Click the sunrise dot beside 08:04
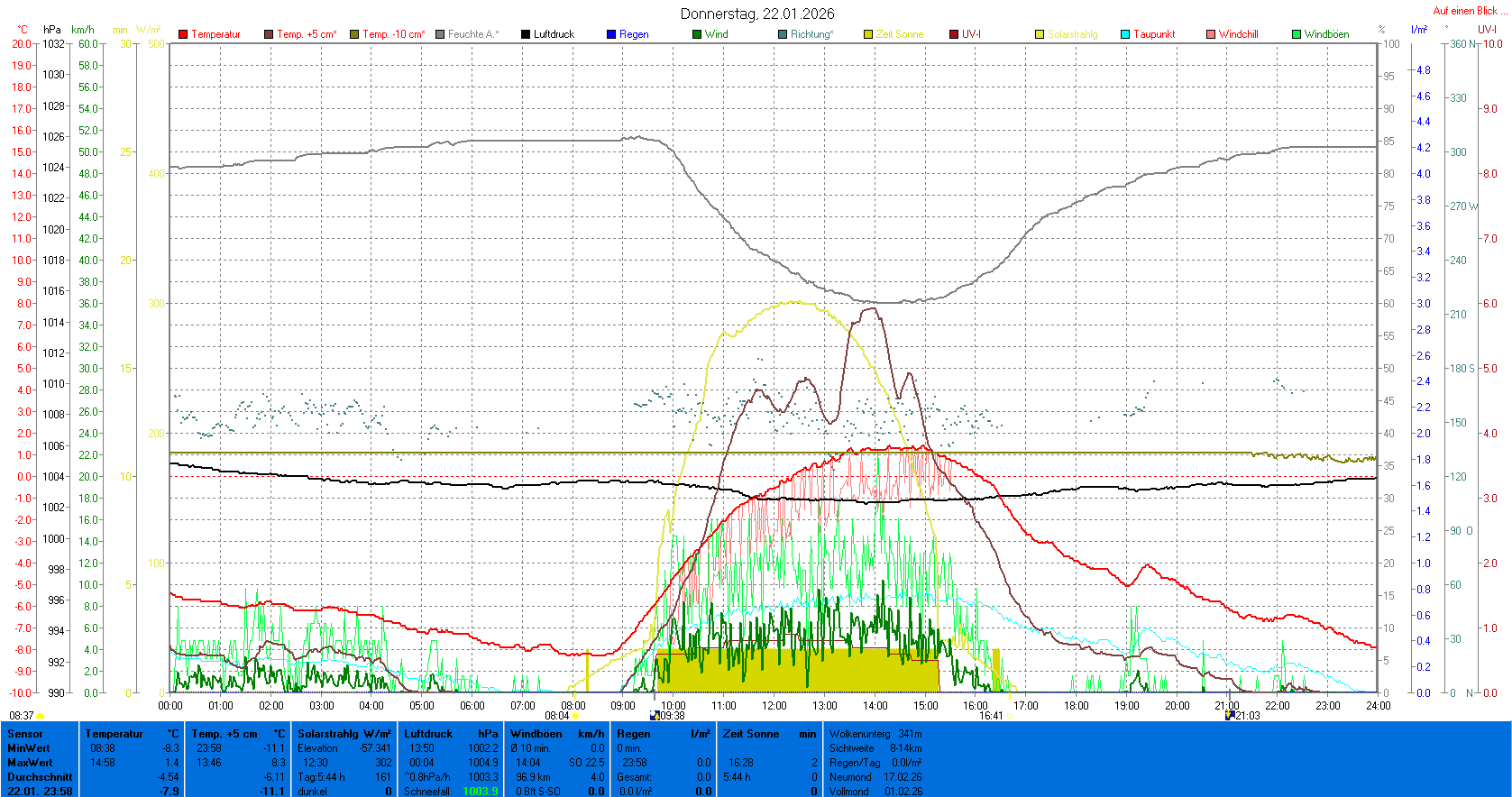This screenshot has width=1512, height=797. tap(576, 716)
